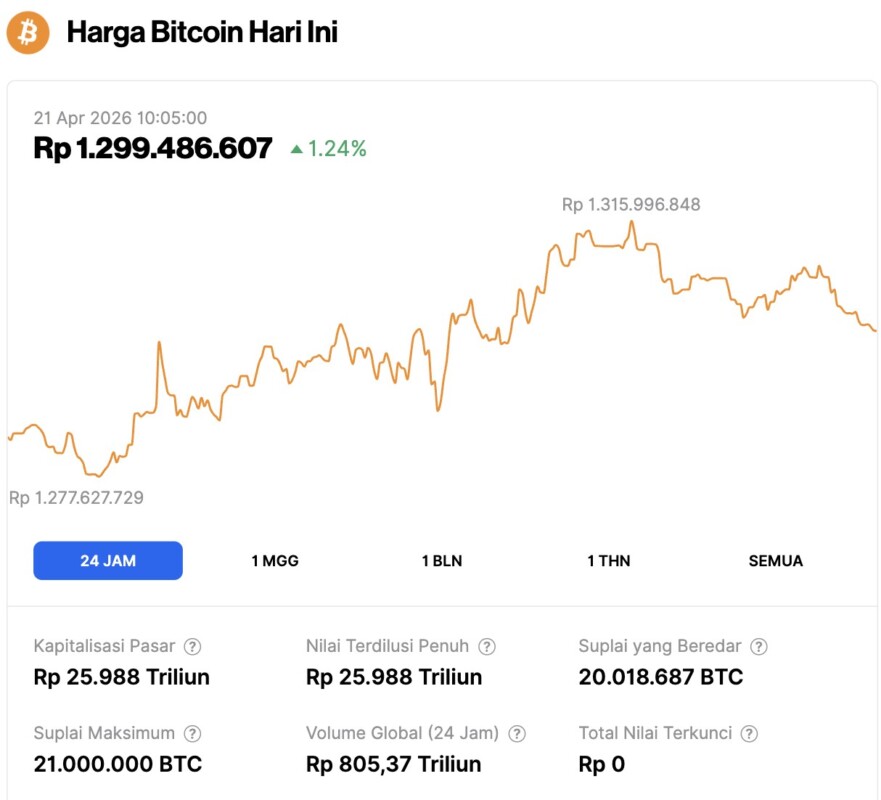Click the chart low label Rp 1.277.627.729
Image resolution: width=881 pixels, height=800 pixels.
tap(76, 498)
